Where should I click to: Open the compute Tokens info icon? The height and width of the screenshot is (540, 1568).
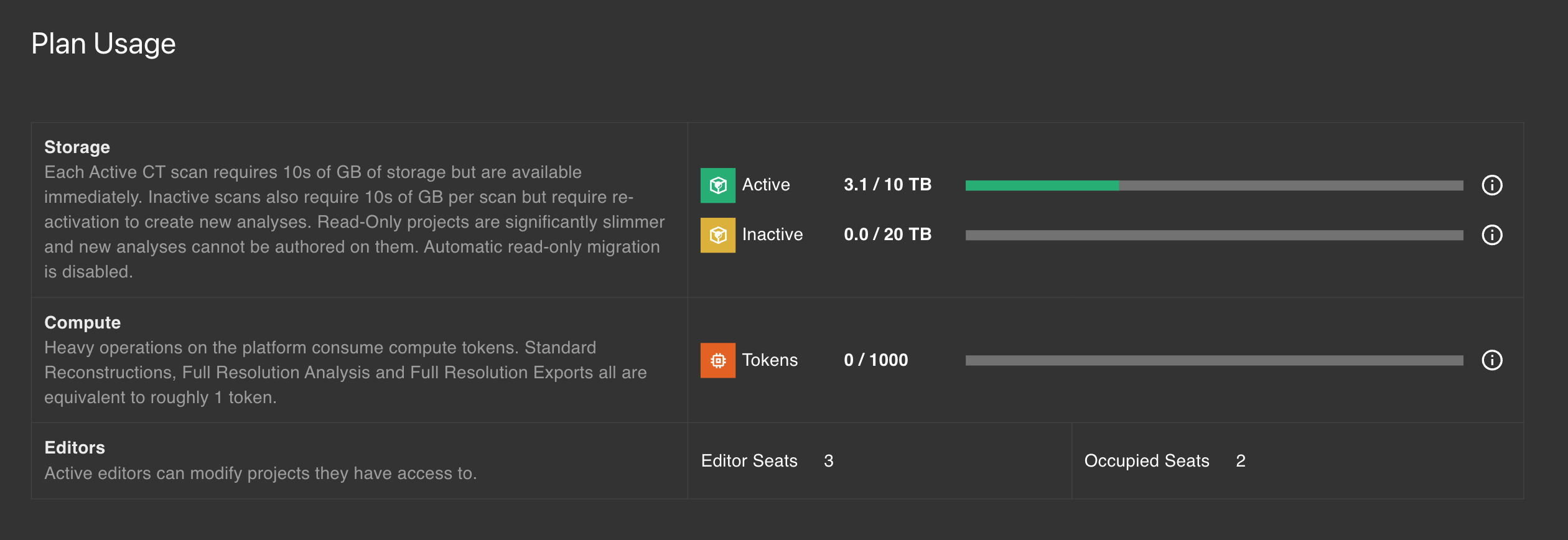(1493, 360)
